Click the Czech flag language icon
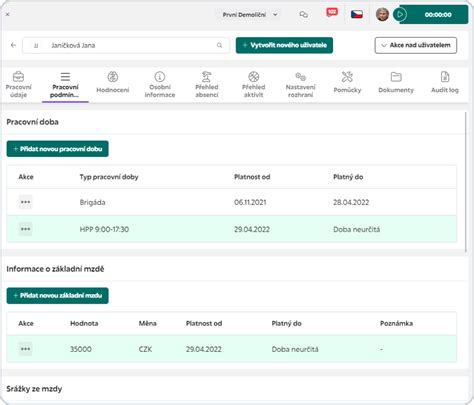Viewport: 474px width, 405px height. click(x=357, y=14)
